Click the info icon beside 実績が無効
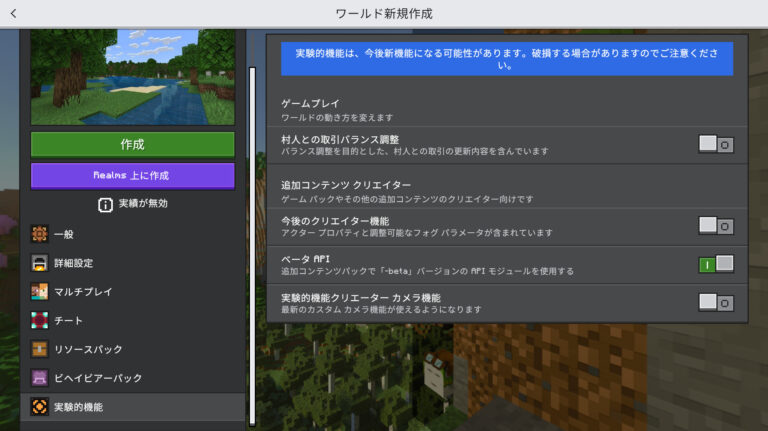This screenshot has height=431, width=768. tap(105, 204)
